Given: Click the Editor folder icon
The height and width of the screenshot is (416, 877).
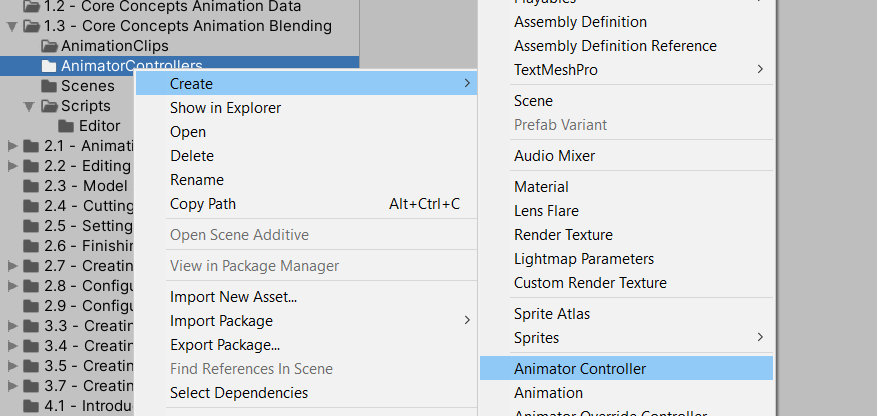Looking at the screenshot, I should (x=67, y=126).
